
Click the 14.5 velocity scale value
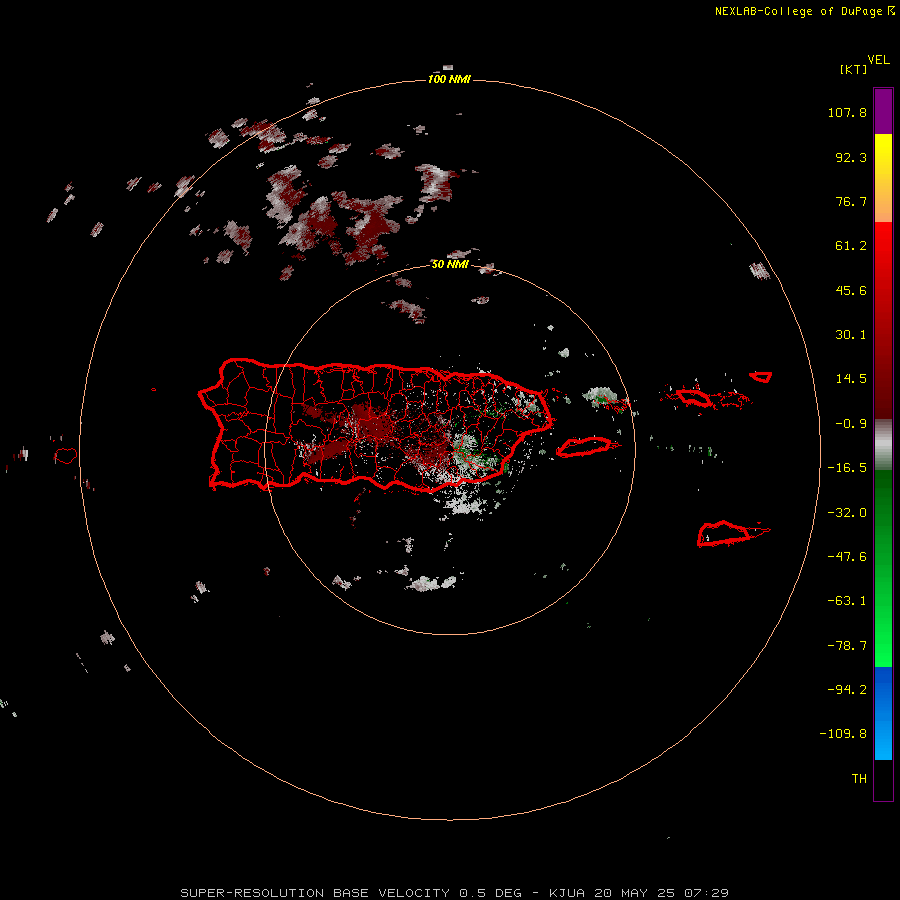coord(851,379)
